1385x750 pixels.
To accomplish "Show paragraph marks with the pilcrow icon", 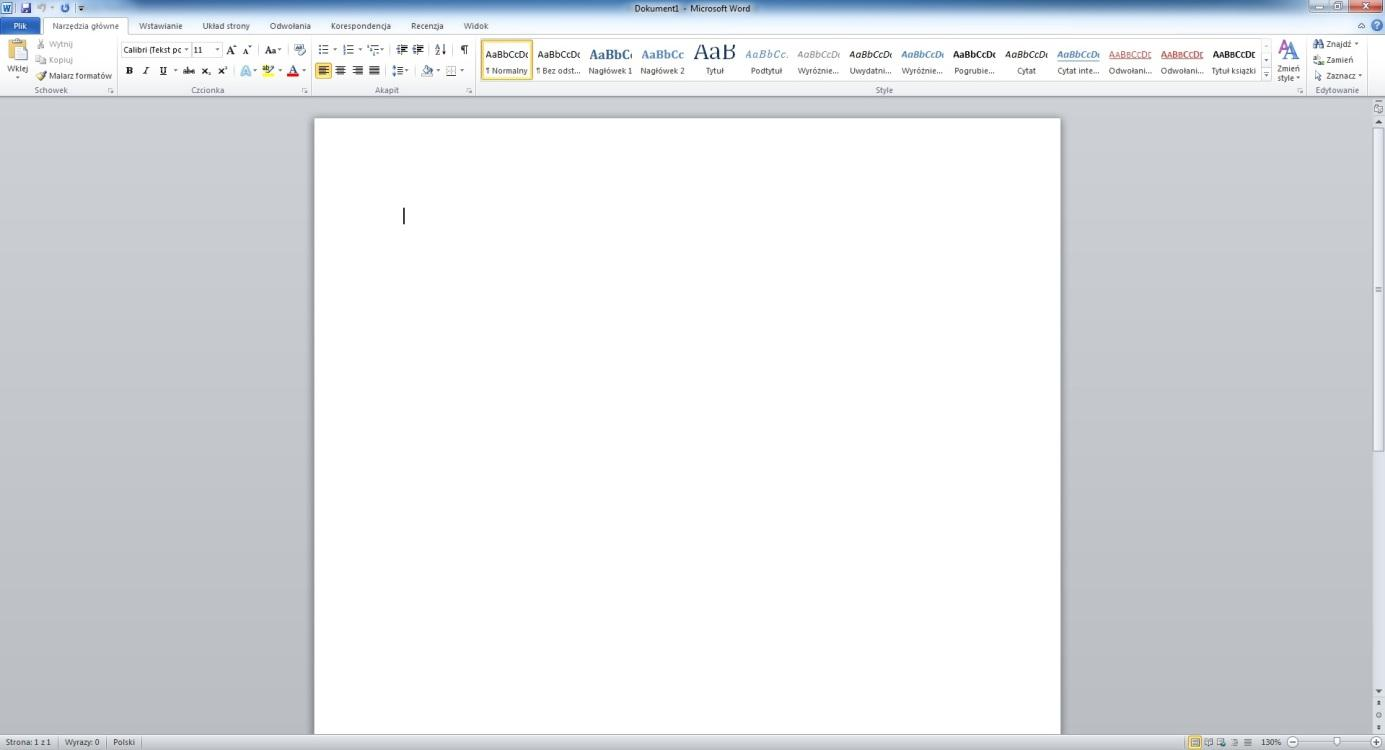I will pyautogui.click(x=464, y=50).
